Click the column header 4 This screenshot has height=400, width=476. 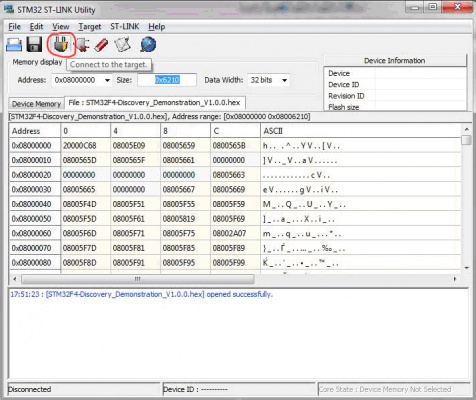click(x=135, y=131)
